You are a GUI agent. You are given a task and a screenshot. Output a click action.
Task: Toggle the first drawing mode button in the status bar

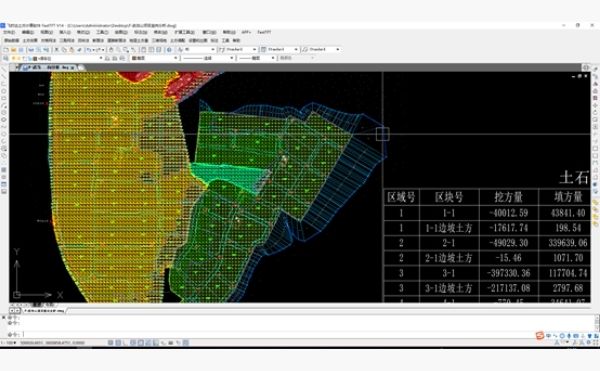(111, 343)
